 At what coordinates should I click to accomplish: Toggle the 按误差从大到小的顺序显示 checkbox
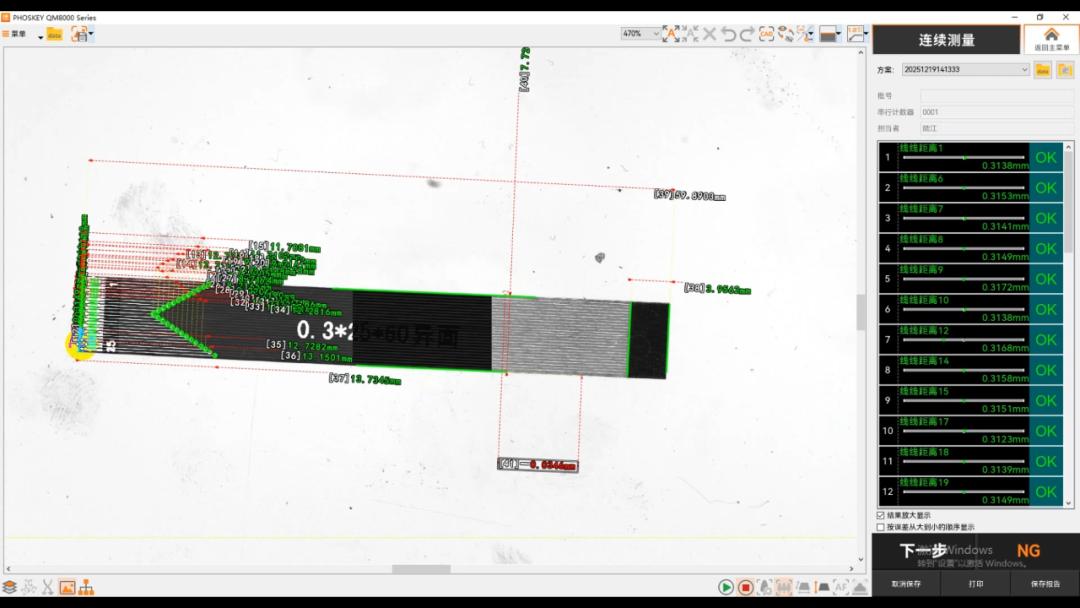(880, 527)
